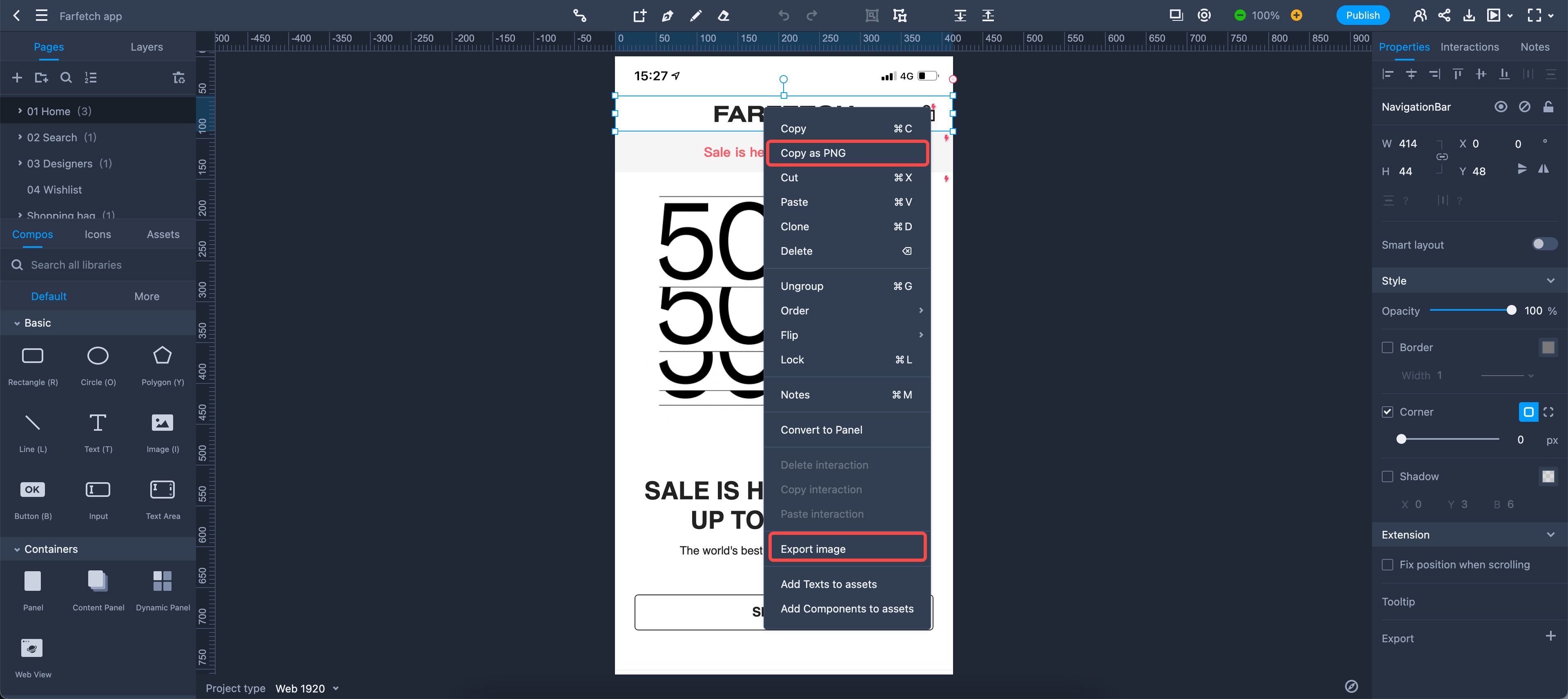Viewport: 1568px width, 699px height.
Task: Toggle the NavigationBar lock icon
Action: [x=1548, y=107]
